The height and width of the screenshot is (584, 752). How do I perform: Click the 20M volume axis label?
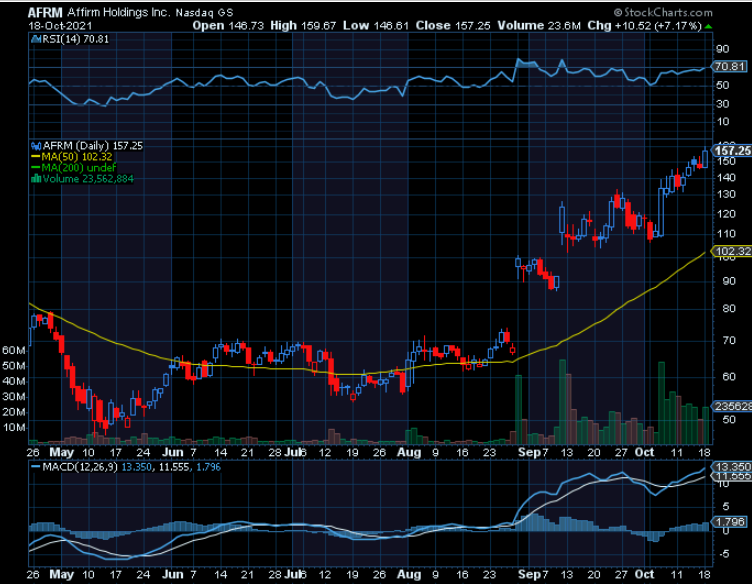tap(13, 412)
